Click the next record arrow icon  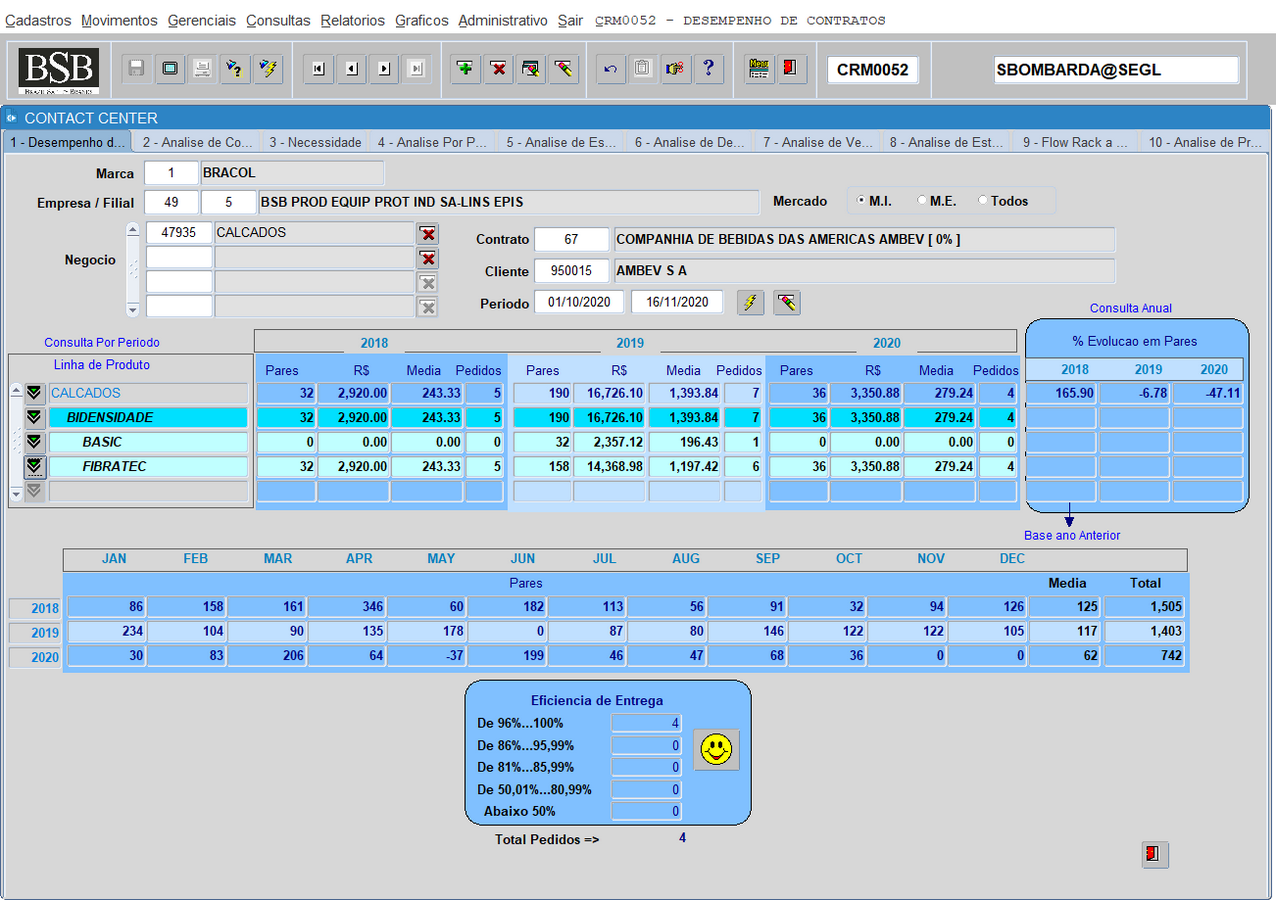click(384, 69)
